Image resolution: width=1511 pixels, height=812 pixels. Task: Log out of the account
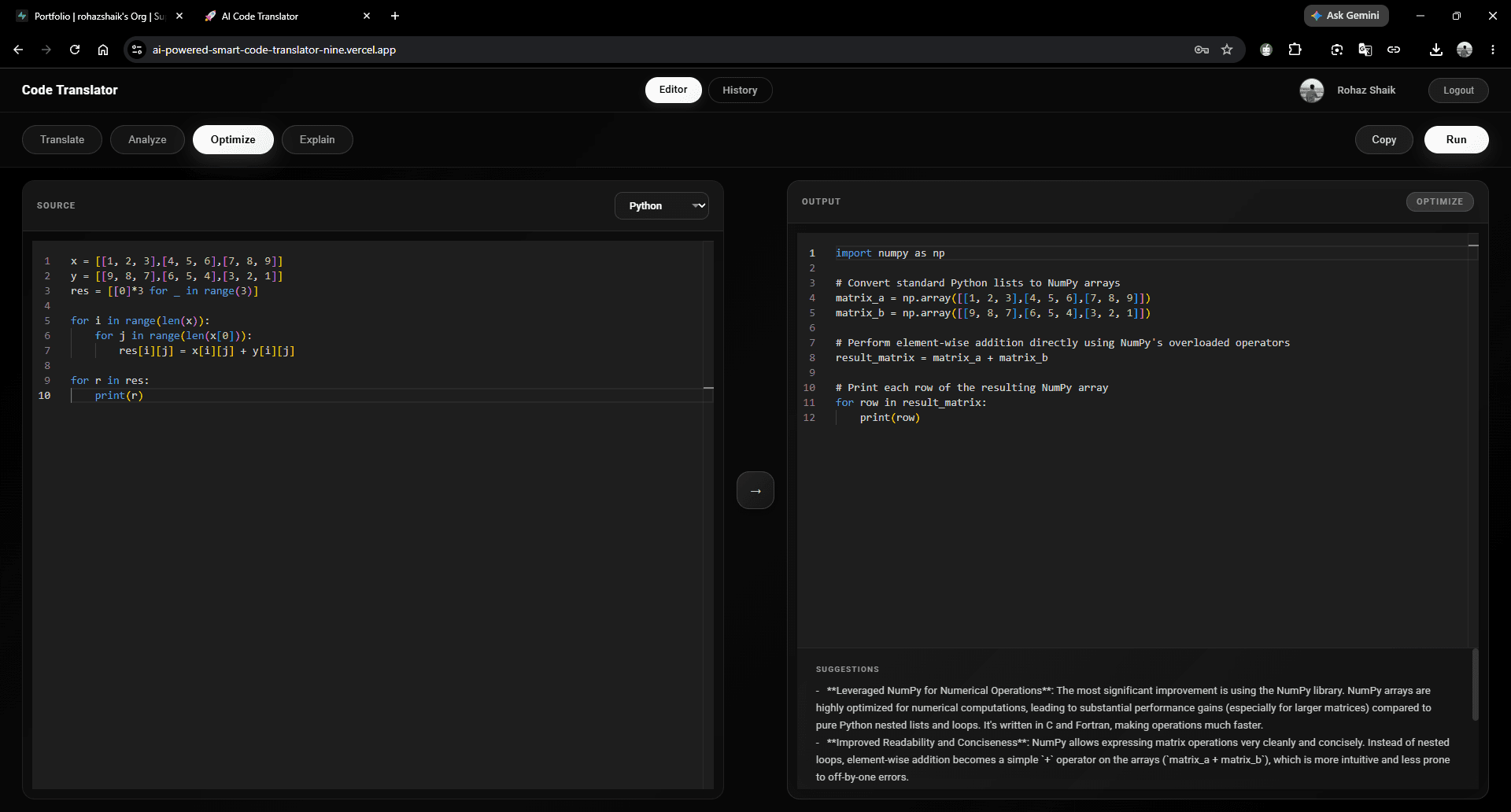[x=1458, y=90]
